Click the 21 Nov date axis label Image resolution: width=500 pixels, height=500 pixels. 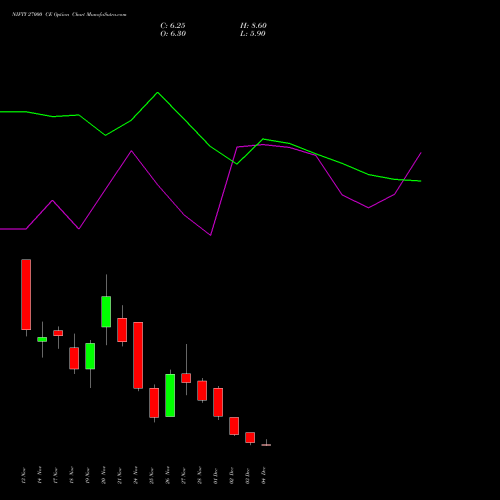click(x=120, y=475)
